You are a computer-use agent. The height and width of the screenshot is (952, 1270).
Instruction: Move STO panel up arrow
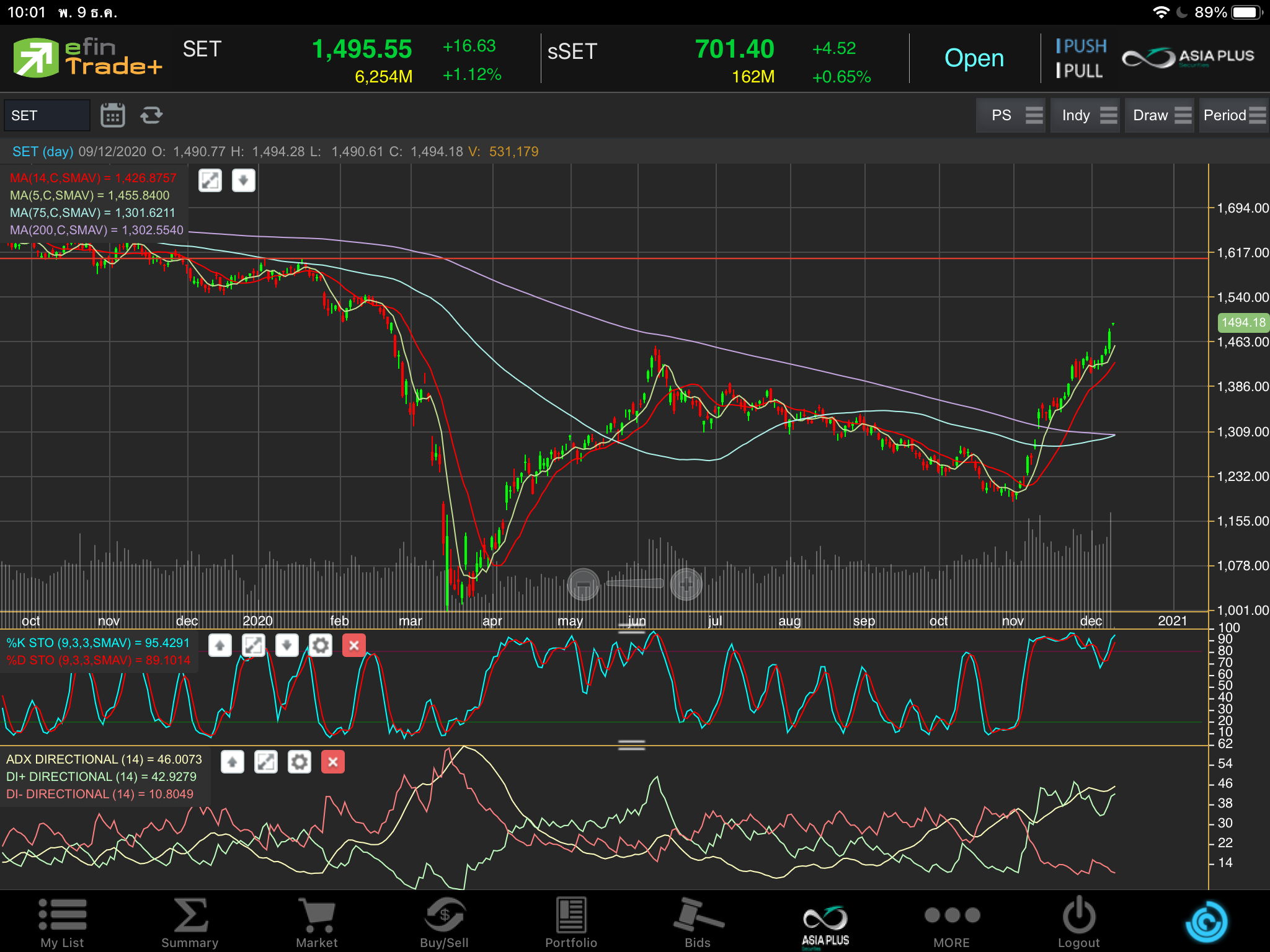220,646
